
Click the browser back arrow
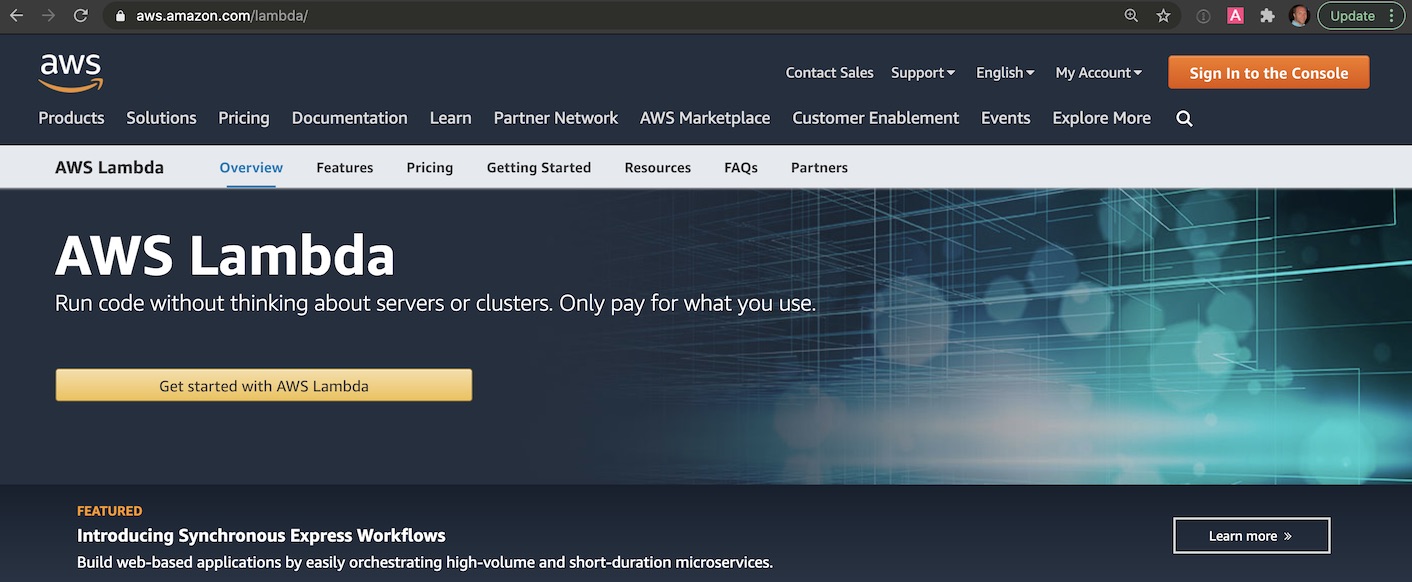pos(16,15)
